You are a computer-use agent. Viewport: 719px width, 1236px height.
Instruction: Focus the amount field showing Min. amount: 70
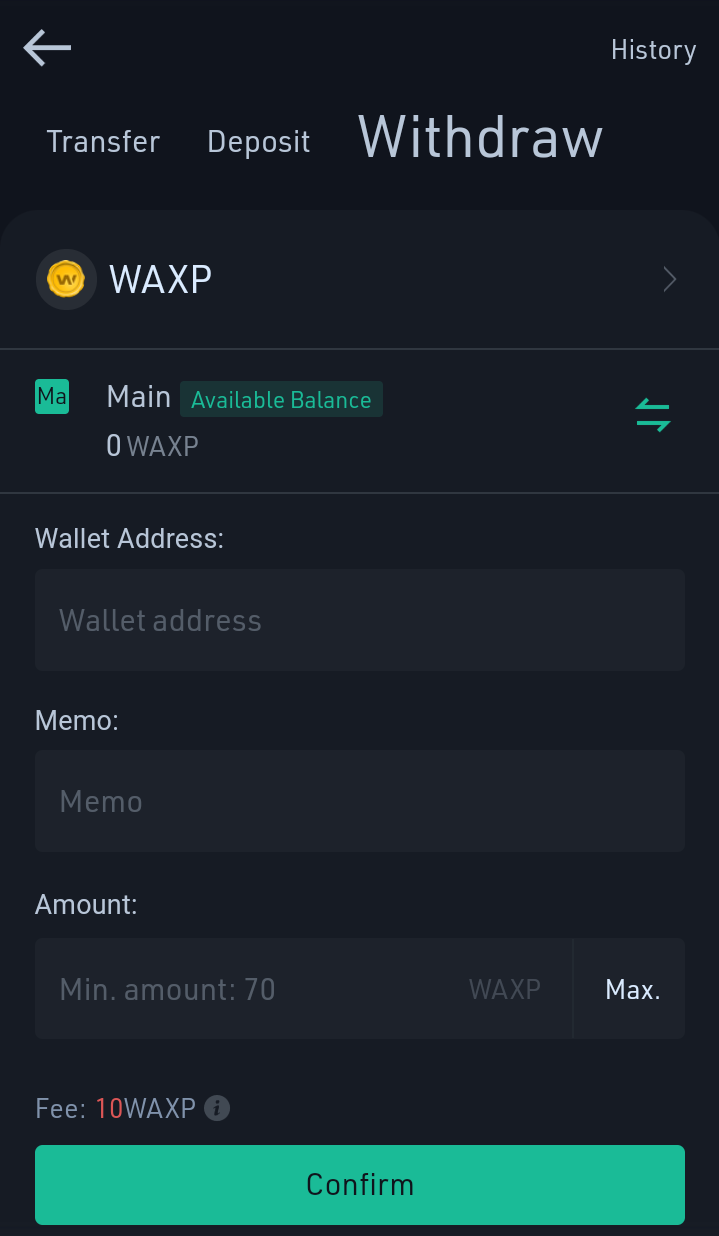(x=303, y=989)
